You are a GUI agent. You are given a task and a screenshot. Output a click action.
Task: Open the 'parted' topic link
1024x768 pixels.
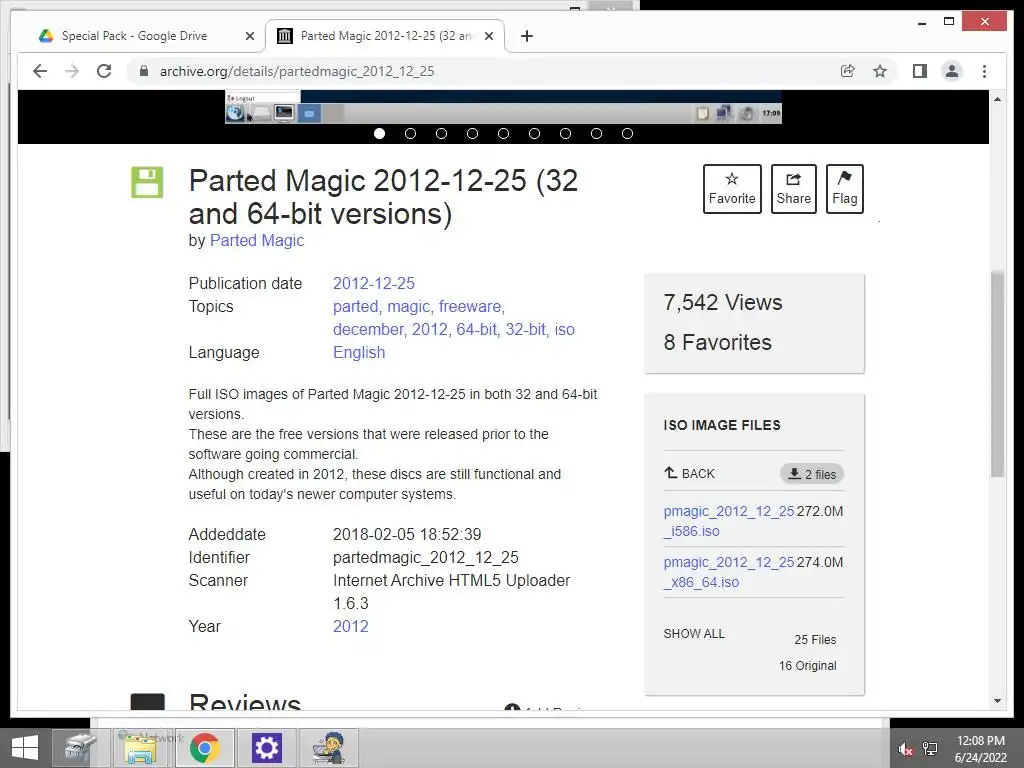click(x=355, y=306)
